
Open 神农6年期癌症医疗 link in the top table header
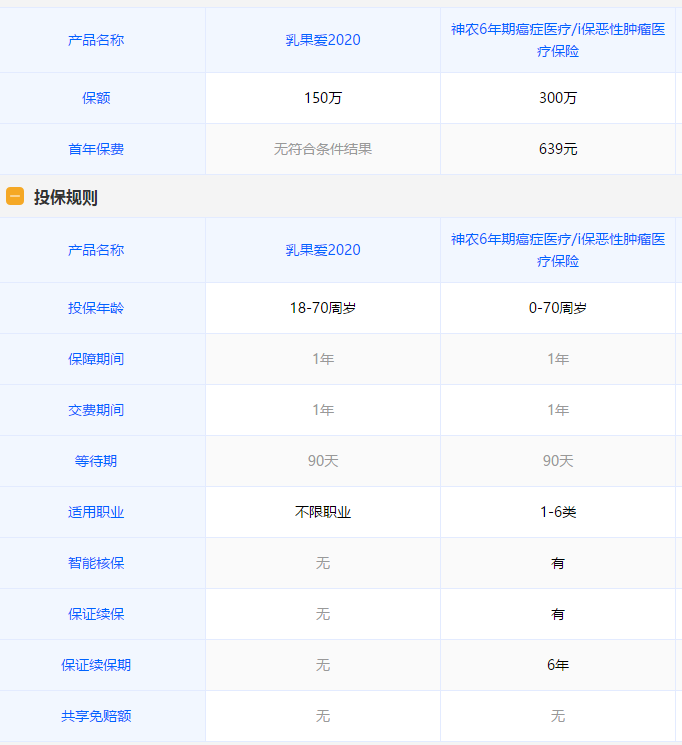(x=558, y=40)
